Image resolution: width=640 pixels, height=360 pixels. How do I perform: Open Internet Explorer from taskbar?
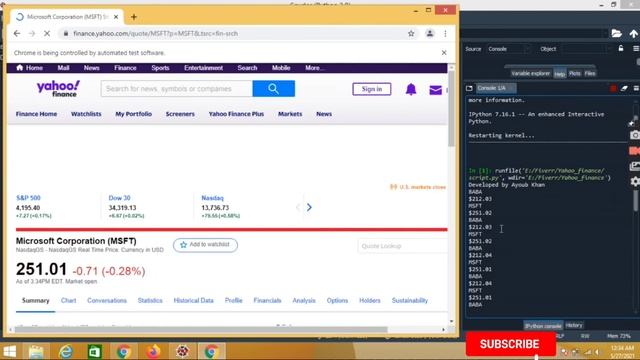pos(65,351)
